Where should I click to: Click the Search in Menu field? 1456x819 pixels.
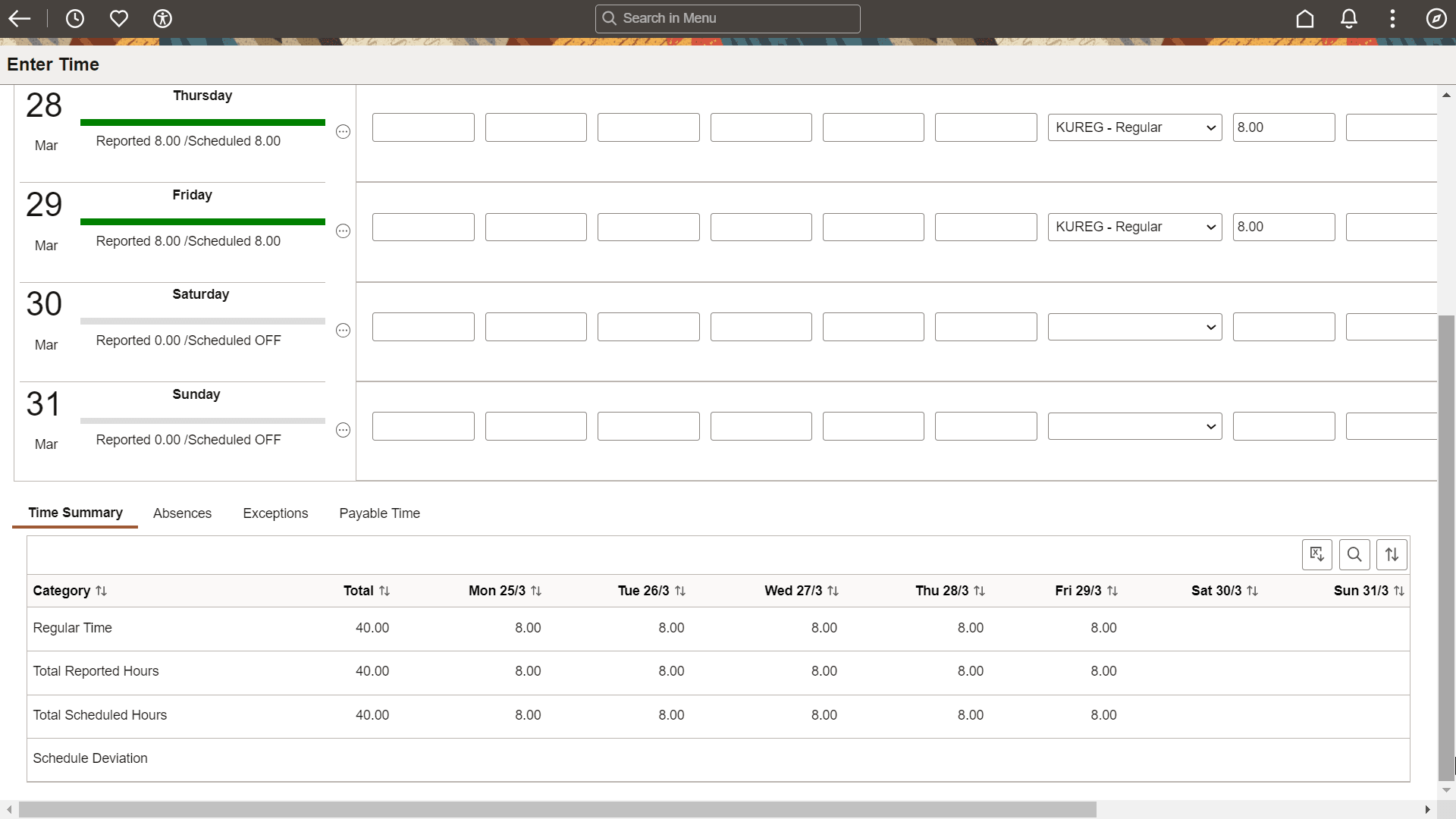pos(728,18)
